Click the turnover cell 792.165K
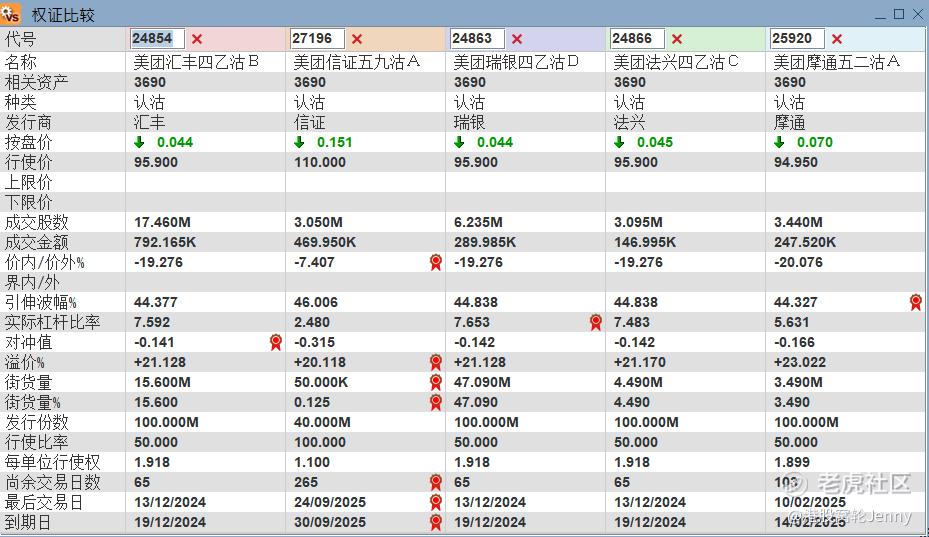 pyautogui.click(x=165, y=242)
